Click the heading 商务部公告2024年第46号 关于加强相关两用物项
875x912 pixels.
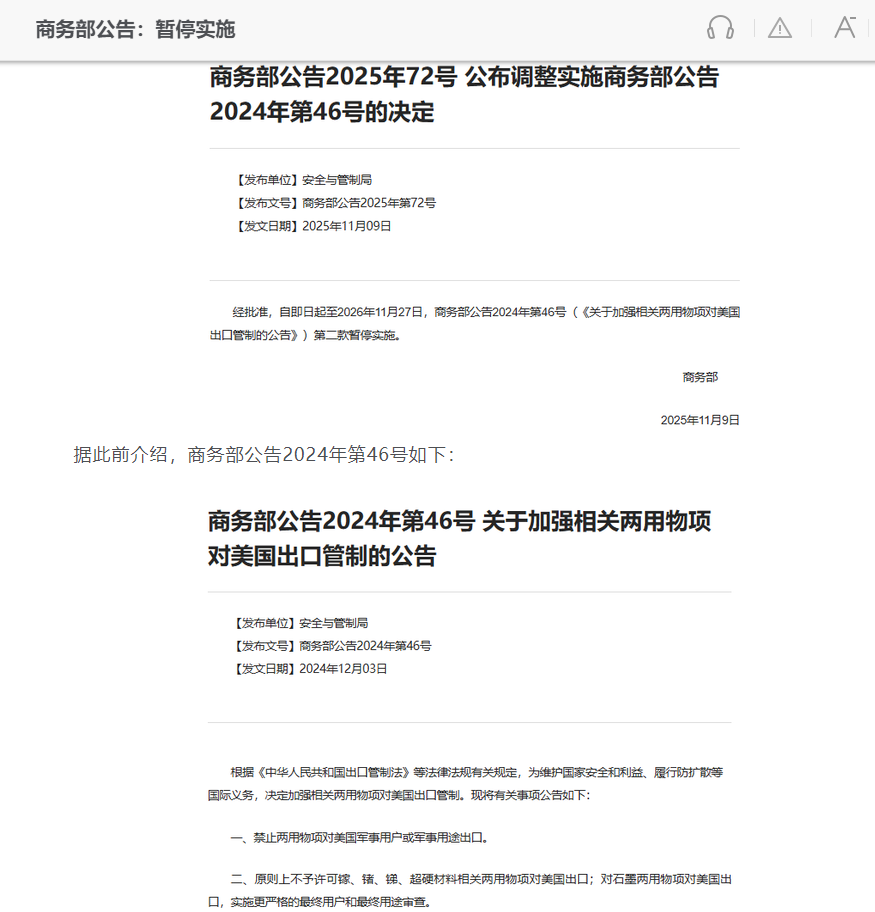[459, 521]
